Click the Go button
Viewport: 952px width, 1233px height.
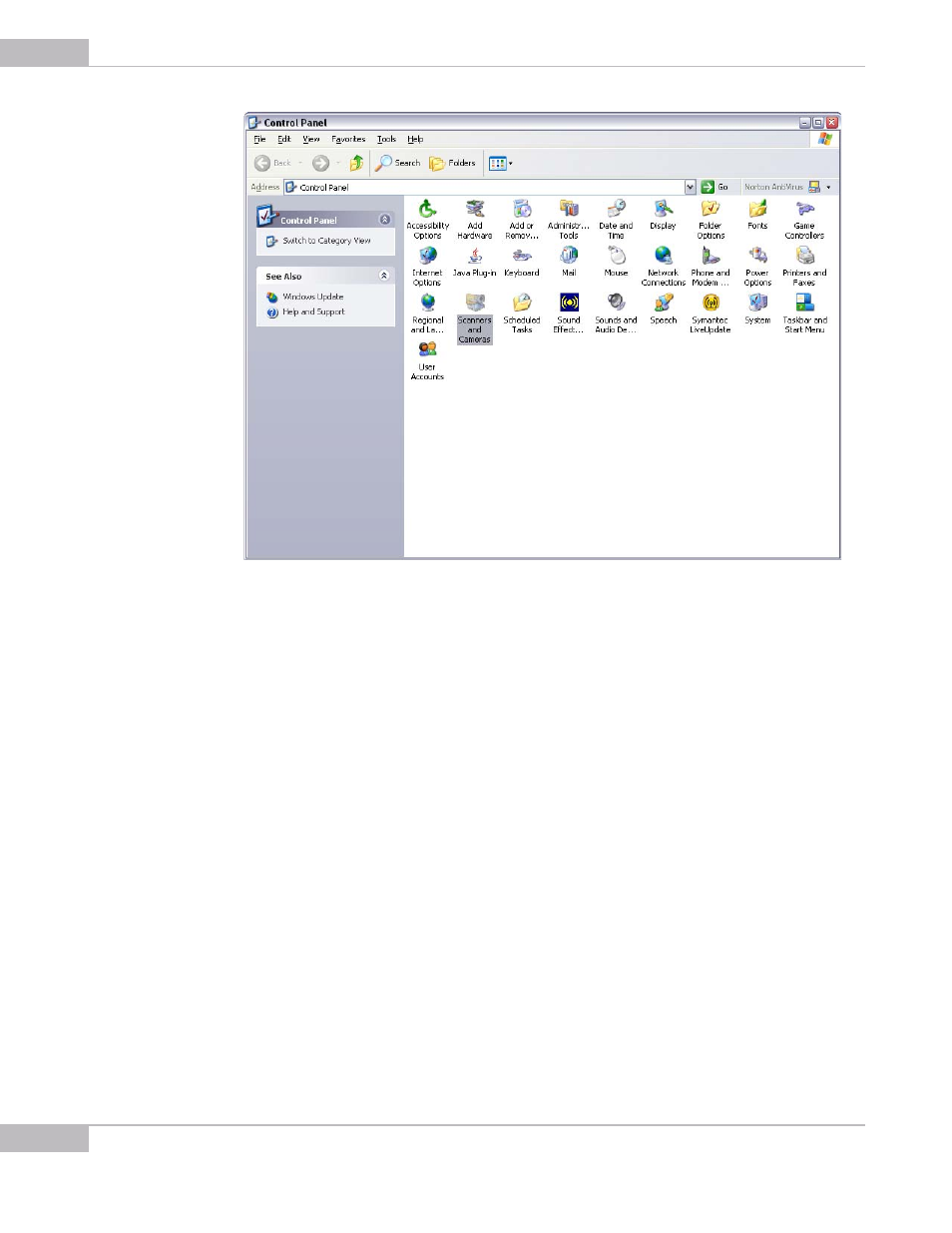coord(715,187)
